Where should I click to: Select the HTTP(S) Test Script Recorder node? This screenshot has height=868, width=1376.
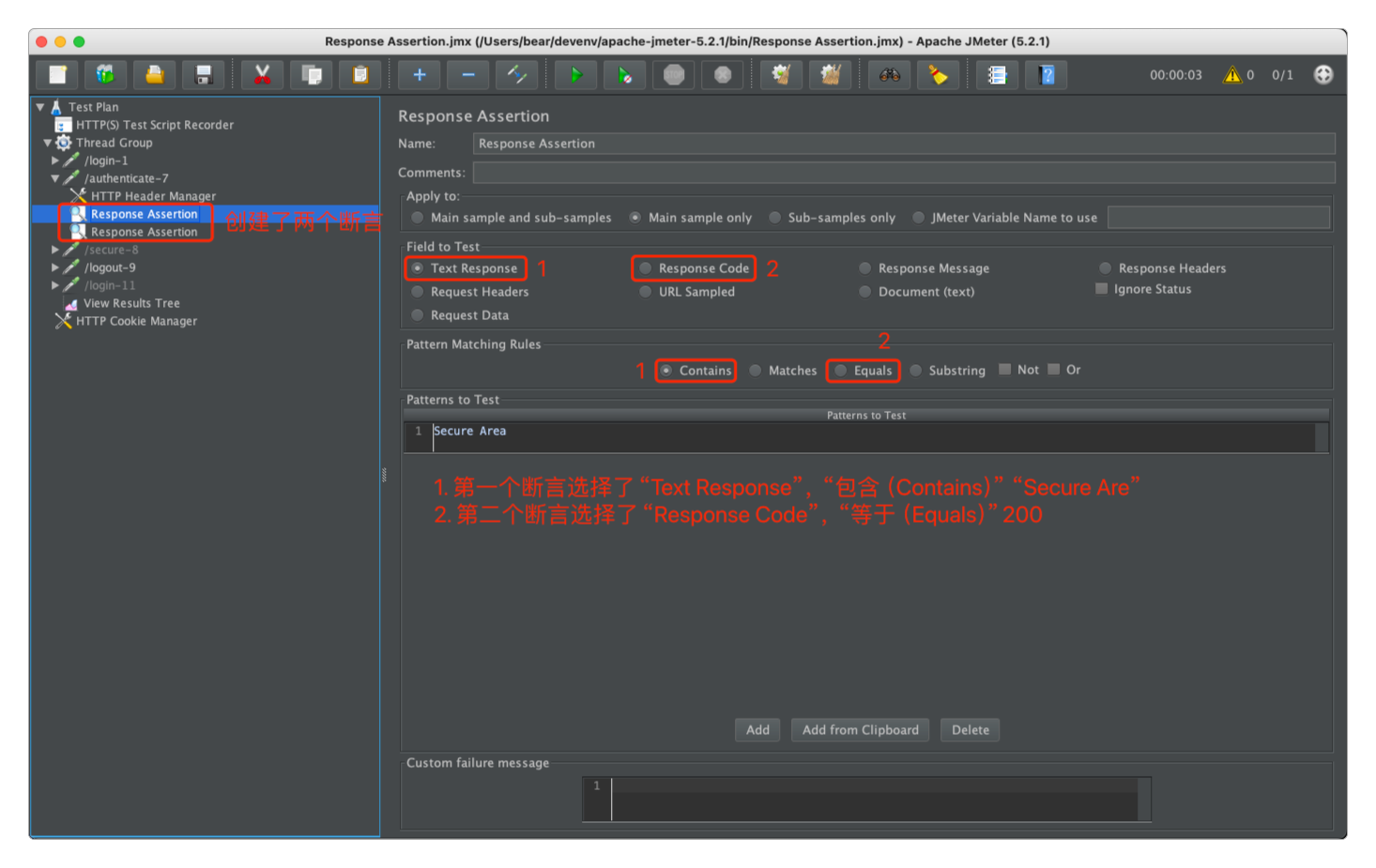coord(154,125)
